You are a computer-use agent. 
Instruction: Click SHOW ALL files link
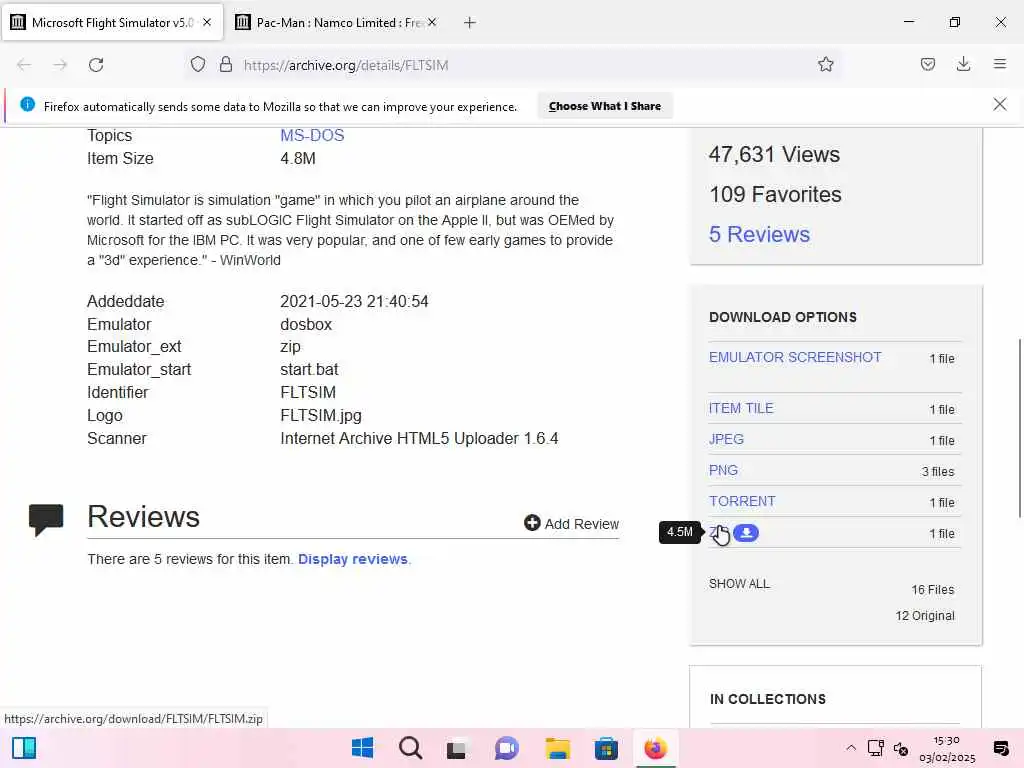click(x=739, y=583)
